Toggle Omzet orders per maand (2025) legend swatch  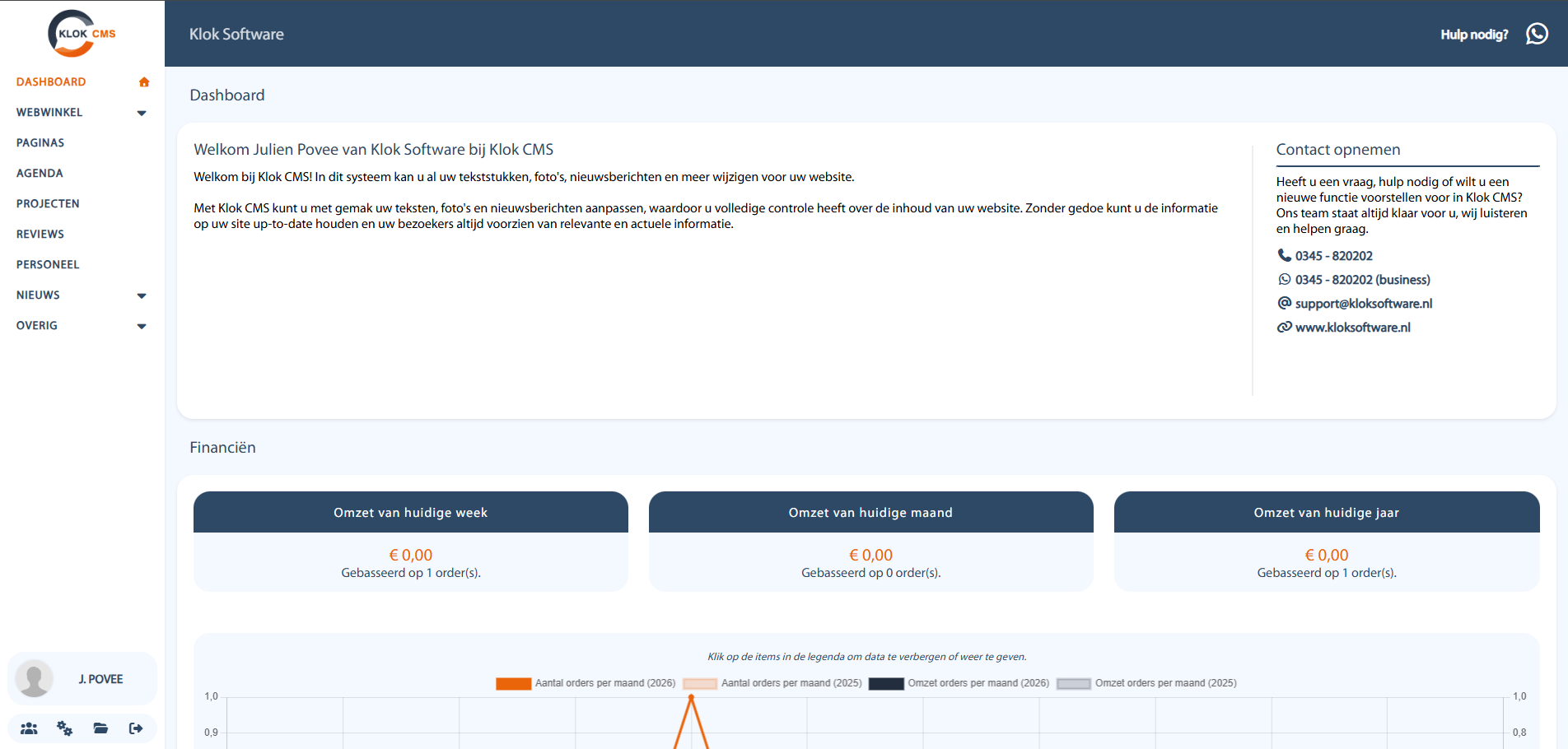1074,683
